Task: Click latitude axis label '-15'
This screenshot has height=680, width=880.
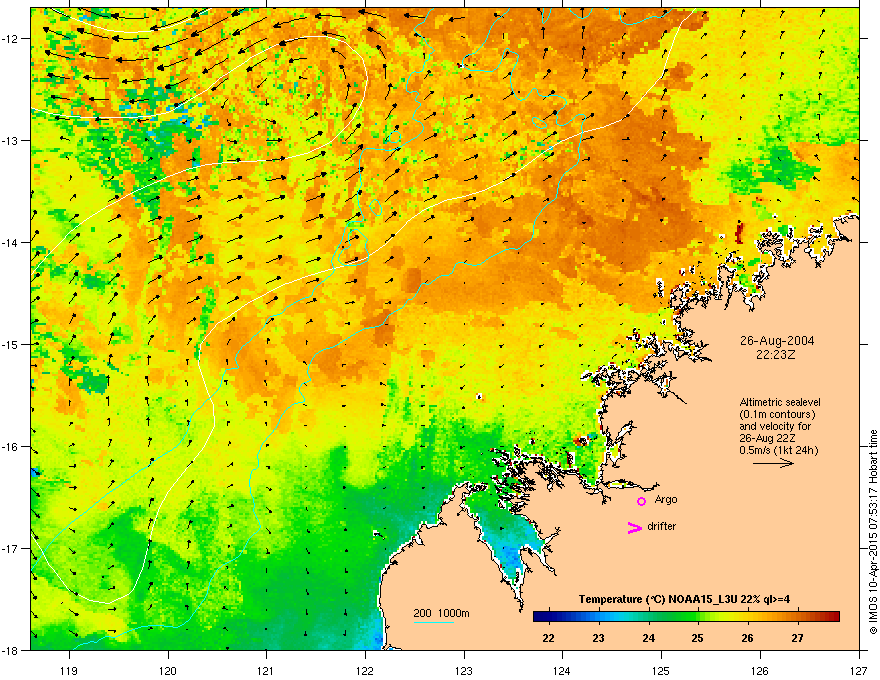Action: point(10,344)
